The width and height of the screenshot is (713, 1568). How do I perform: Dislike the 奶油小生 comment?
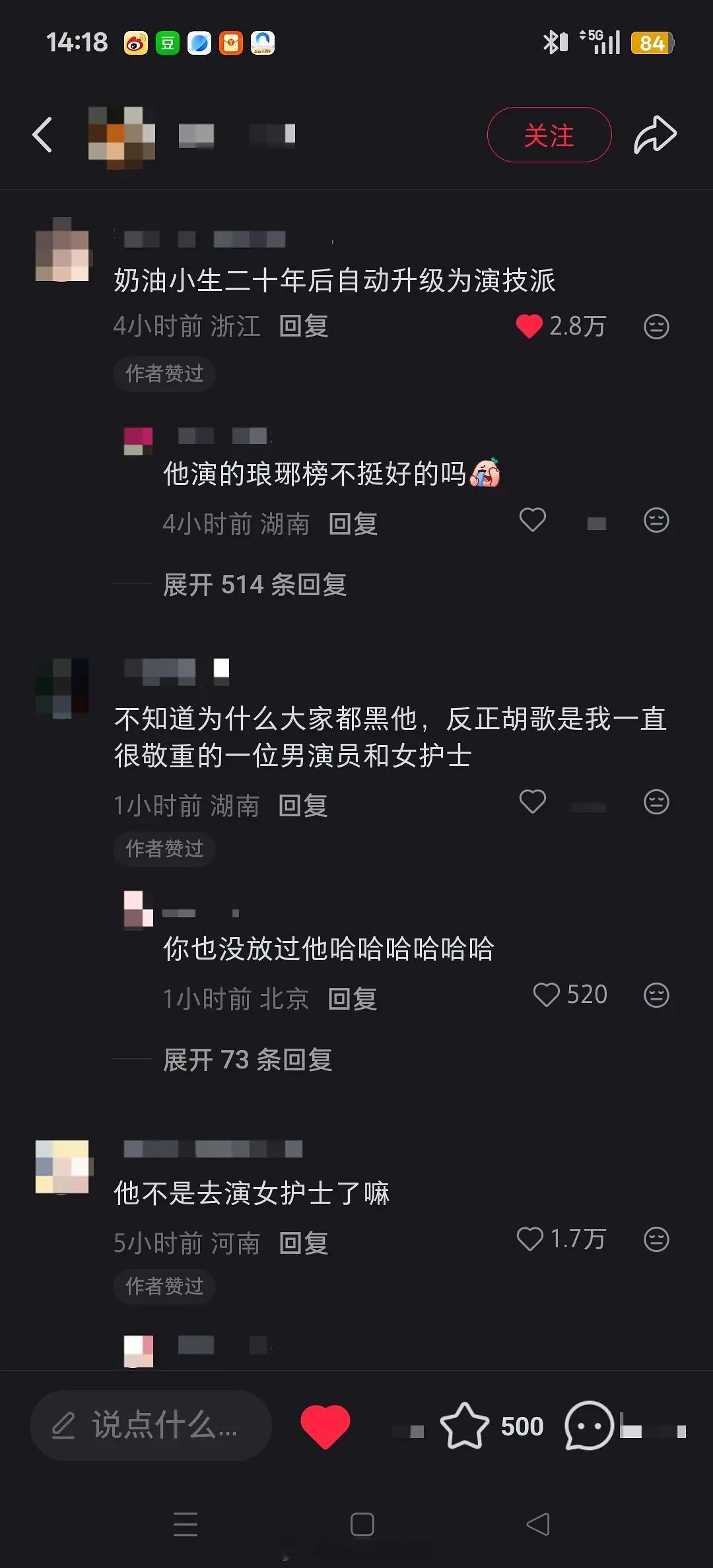tap(656, 326)
